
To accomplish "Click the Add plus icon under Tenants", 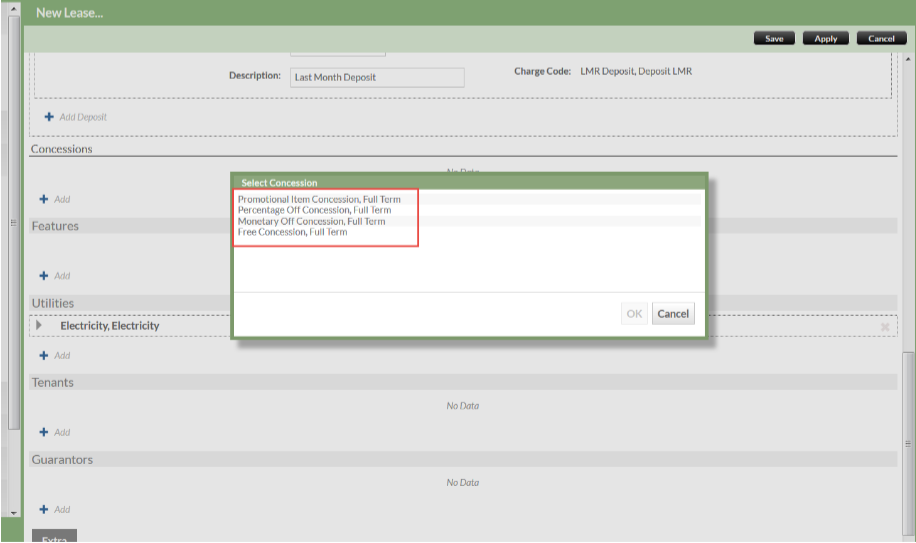I will coord(44,432).
